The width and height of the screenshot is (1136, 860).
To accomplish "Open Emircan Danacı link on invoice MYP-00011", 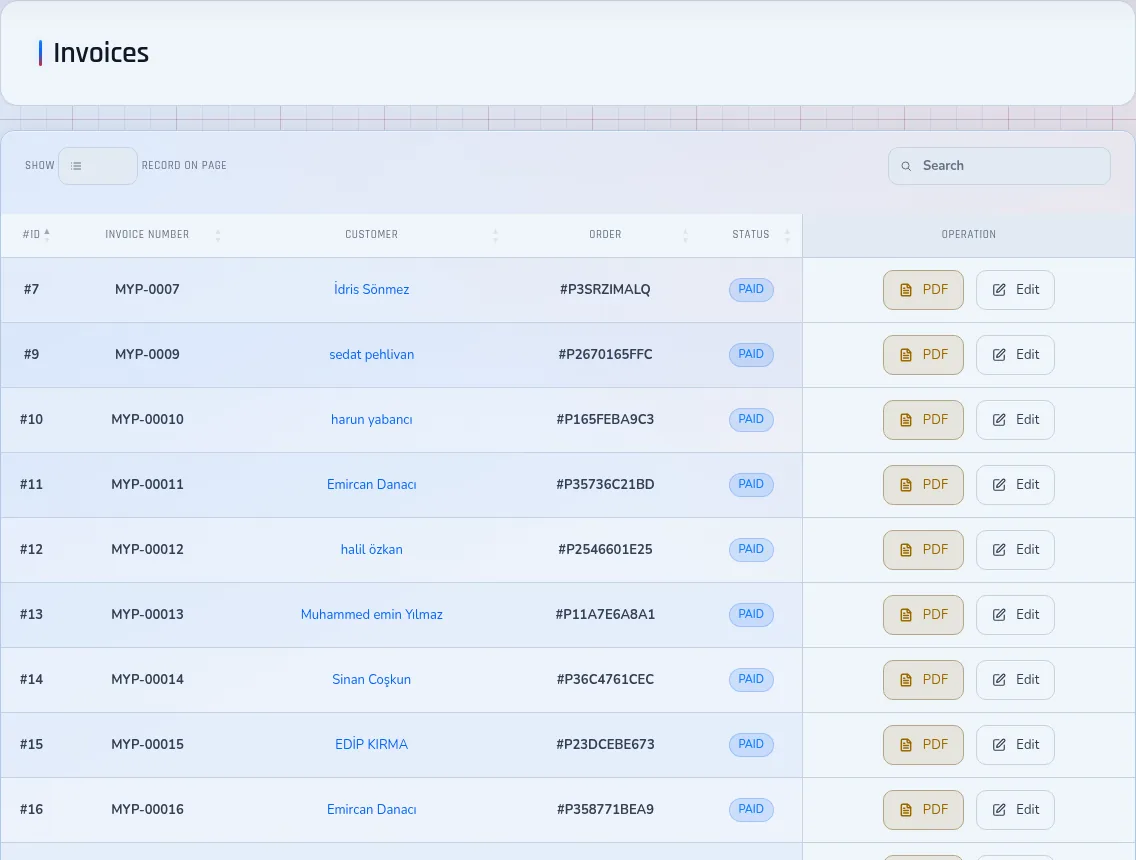I will (x=372, y=484).
